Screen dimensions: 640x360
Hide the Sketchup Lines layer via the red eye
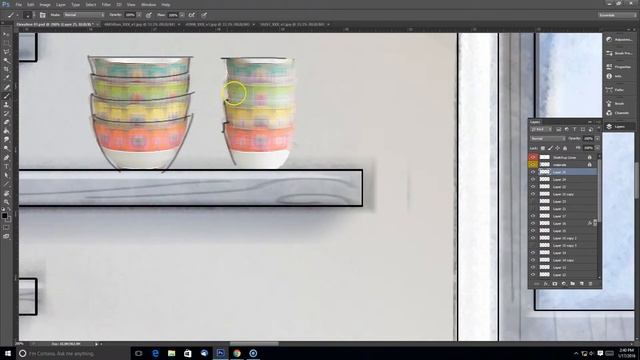coord(533,157)
